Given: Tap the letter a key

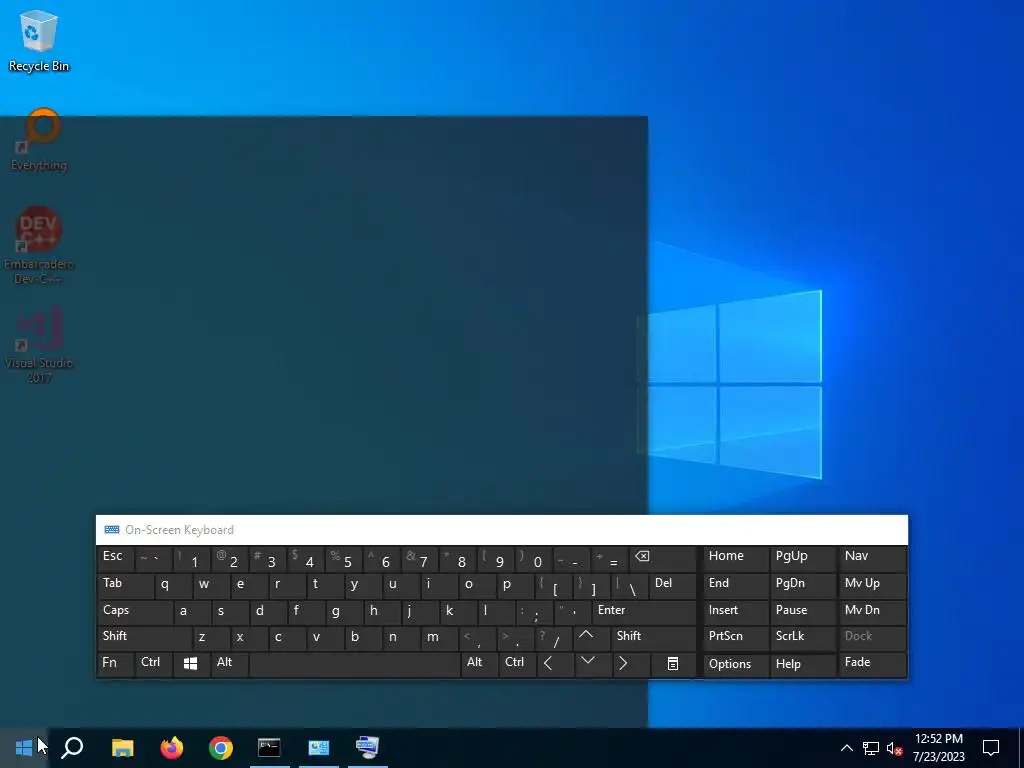Looking at the screenshot, I should click(192, 612).
